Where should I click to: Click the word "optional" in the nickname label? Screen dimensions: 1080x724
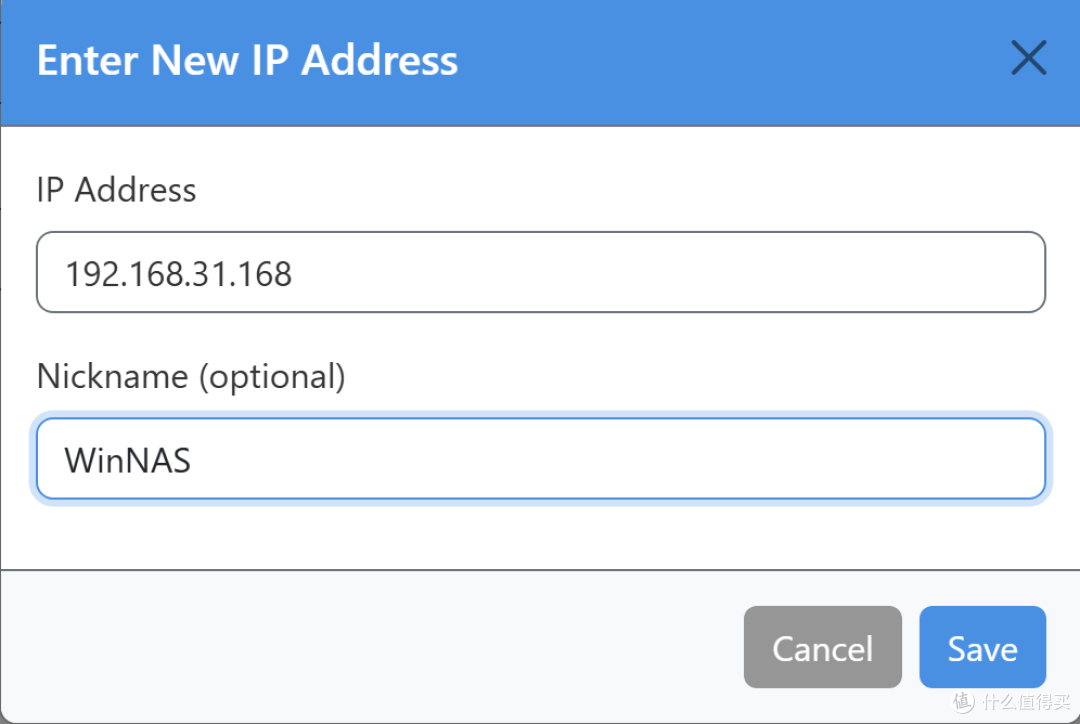(x=270, y=377)
